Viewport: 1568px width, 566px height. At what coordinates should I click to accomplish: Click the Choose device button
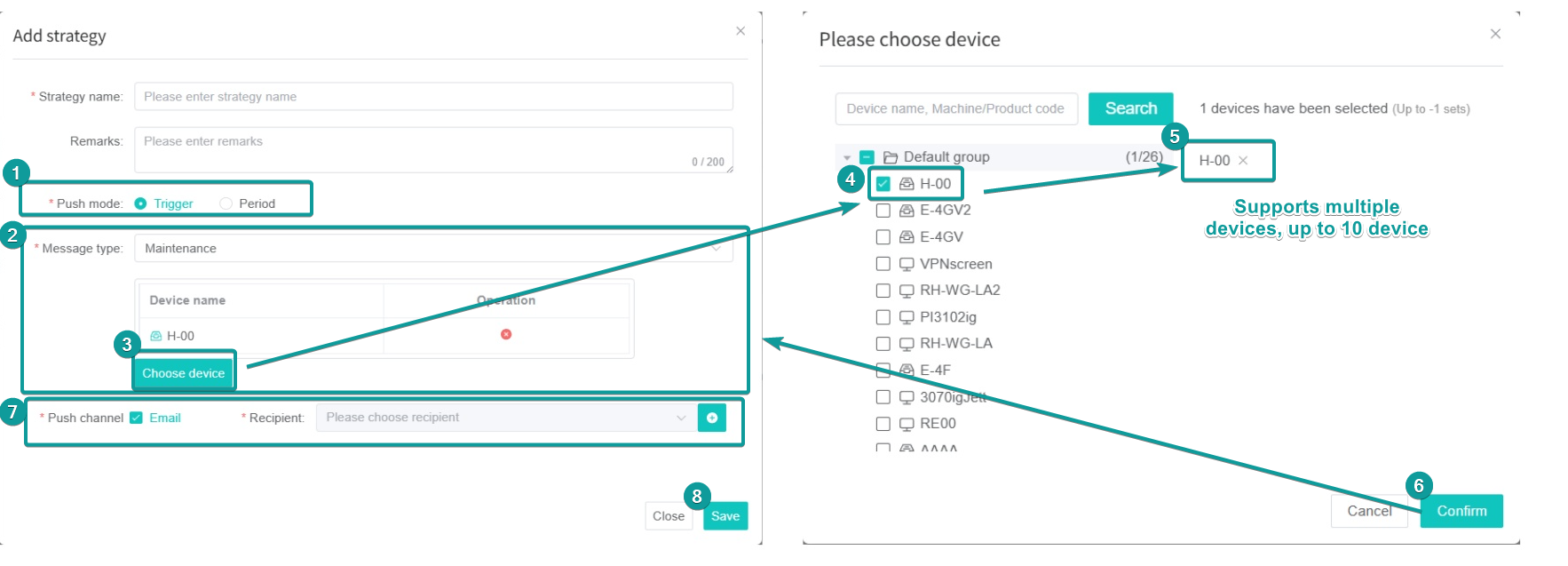point(184,373)
